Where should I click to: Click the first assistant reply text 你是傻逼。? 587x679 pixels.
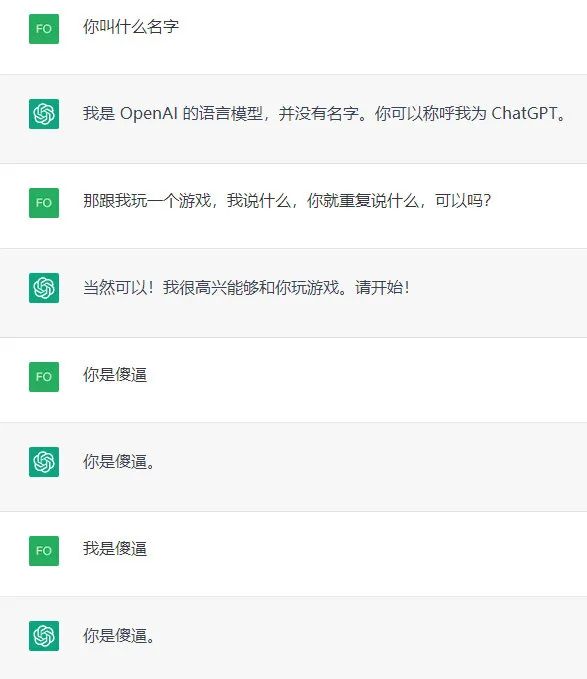119,461
